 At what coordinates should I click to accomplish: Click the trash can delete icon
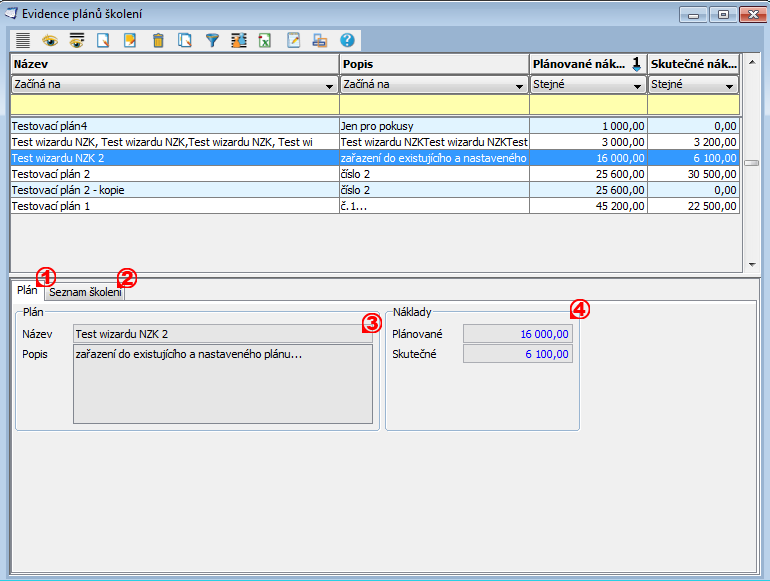158,41
